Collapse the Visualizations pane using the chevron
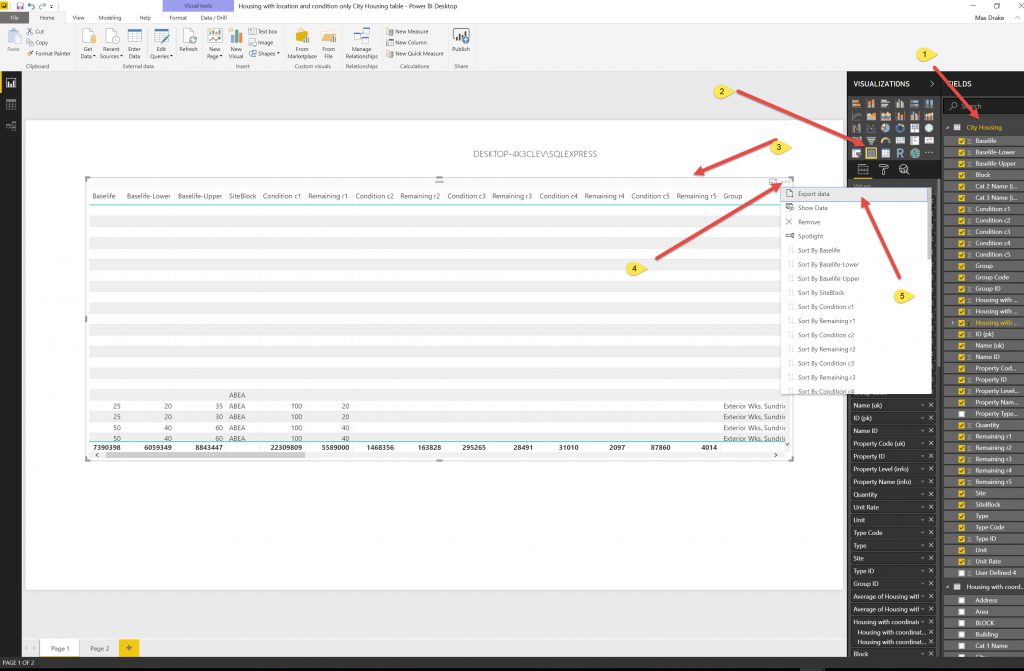The height and width of the screenshot is (671, 1024). click(x=932, y=84)
